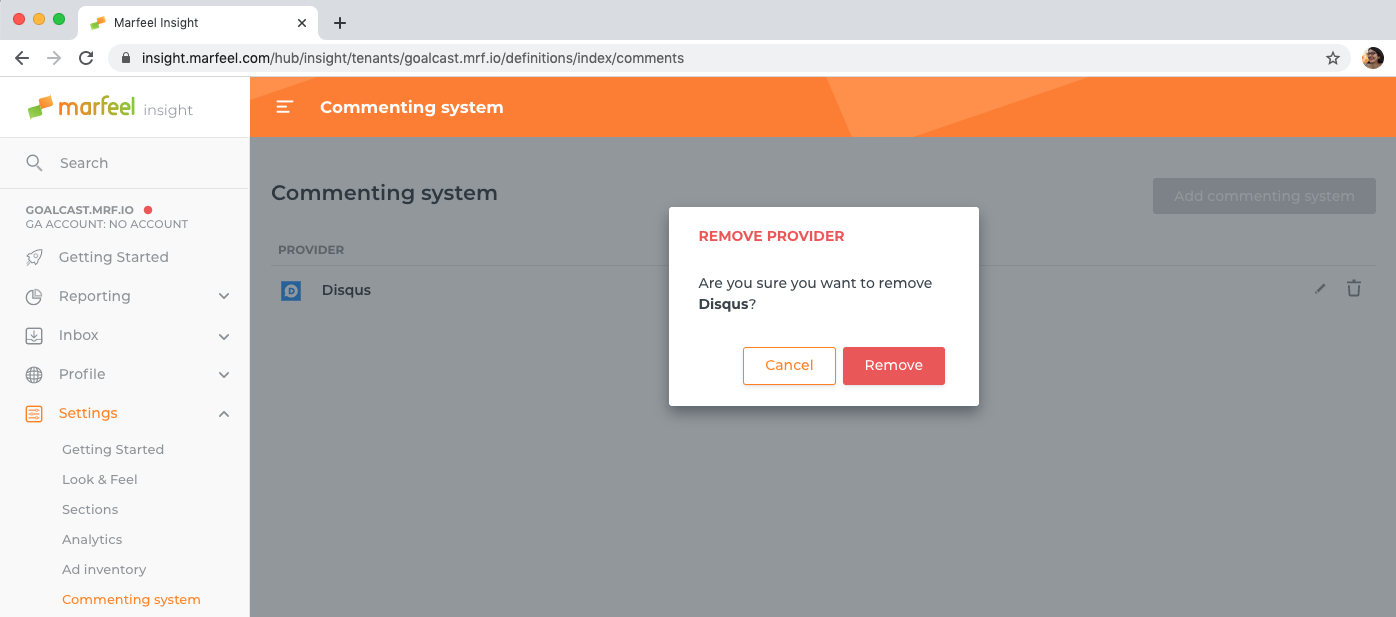This screenshot has width=1396, height=617.
Task: Click the GOALCAST.MRF.IO tenant name
Action: click(x=80, y=210)
